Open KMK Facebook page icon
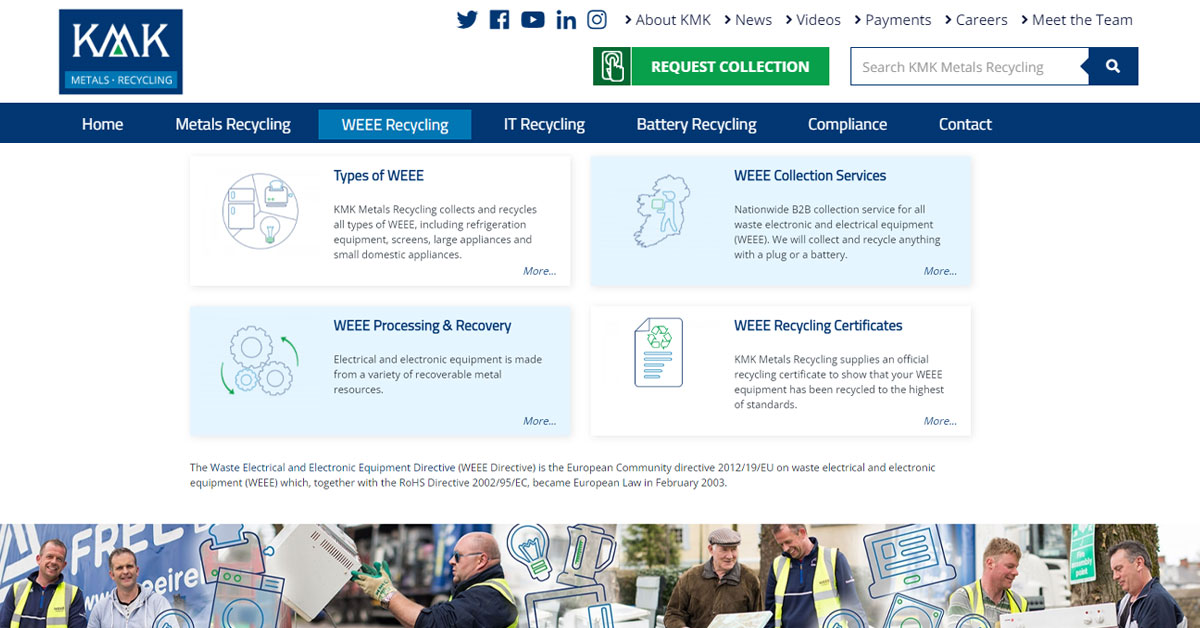Image resolution: width=1200 pixels, height=628 pixels. pos(500,19)
